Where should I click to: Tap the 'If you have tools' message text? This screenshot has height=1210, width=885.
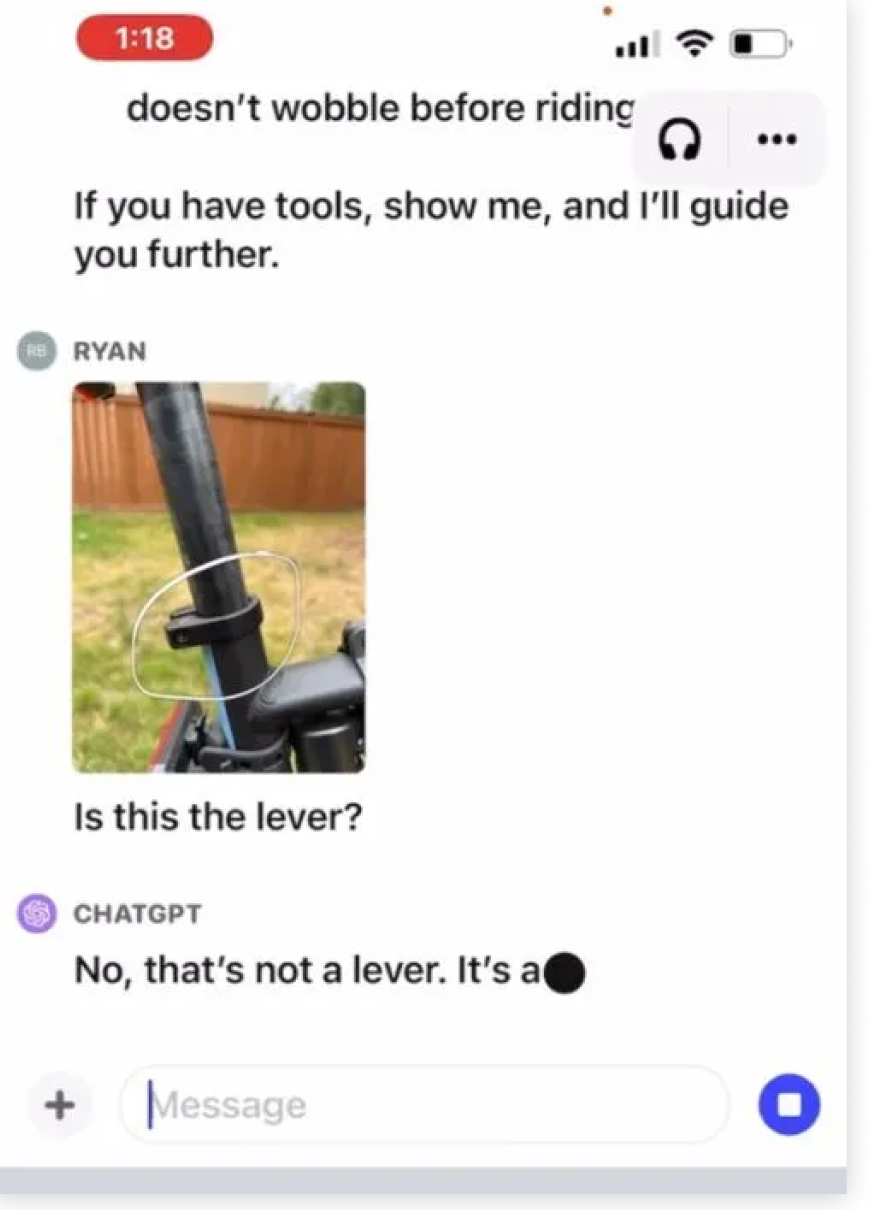point(431,230)
